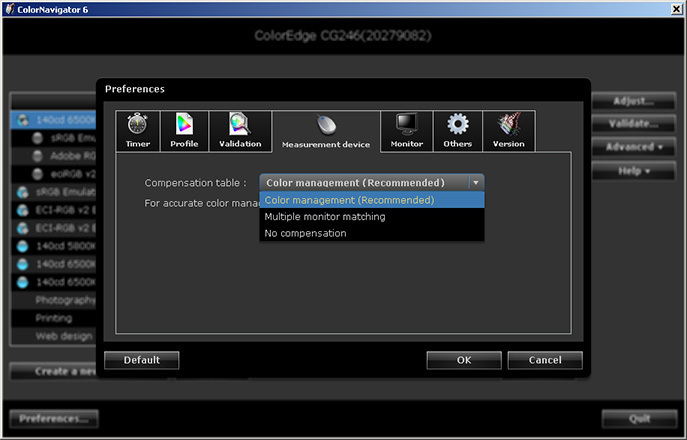
Task: Cancel the Preferences dialog
Action: coord(545,360)
